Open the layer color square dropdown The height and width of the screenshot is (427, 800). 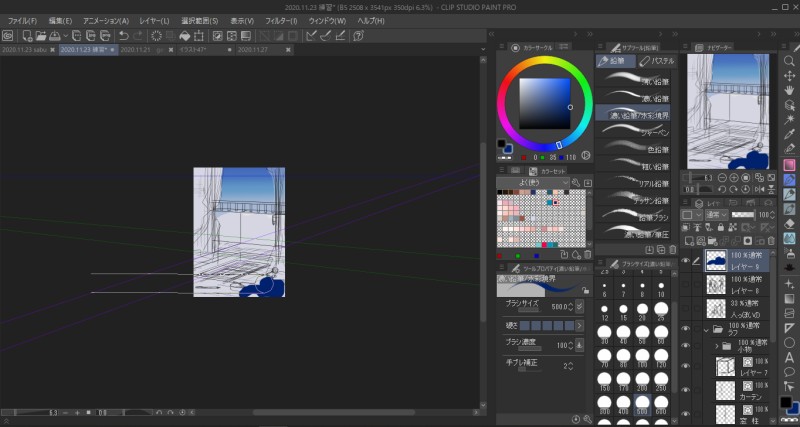692,215
